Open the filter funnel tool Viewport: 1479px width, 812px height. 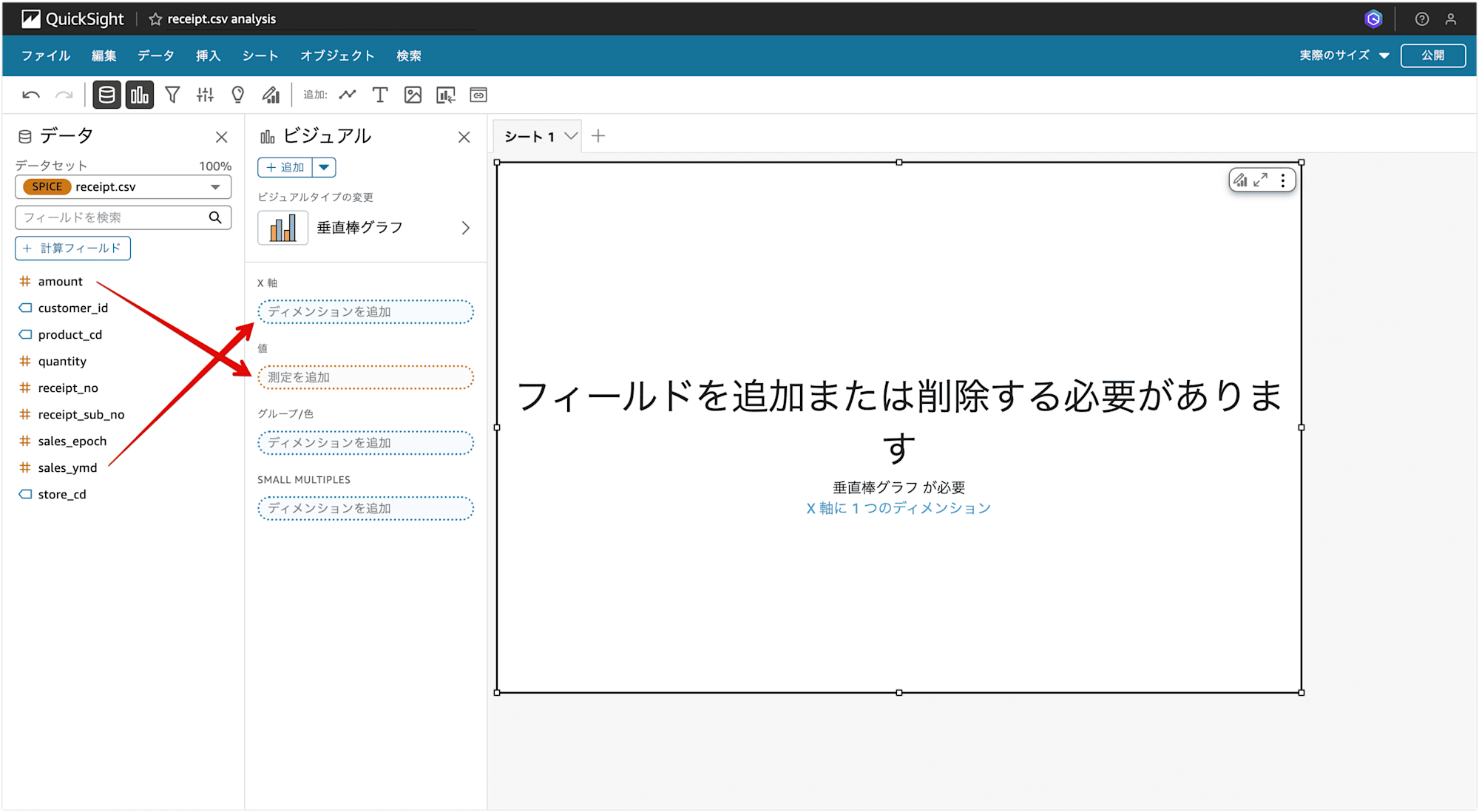[172, 95]
